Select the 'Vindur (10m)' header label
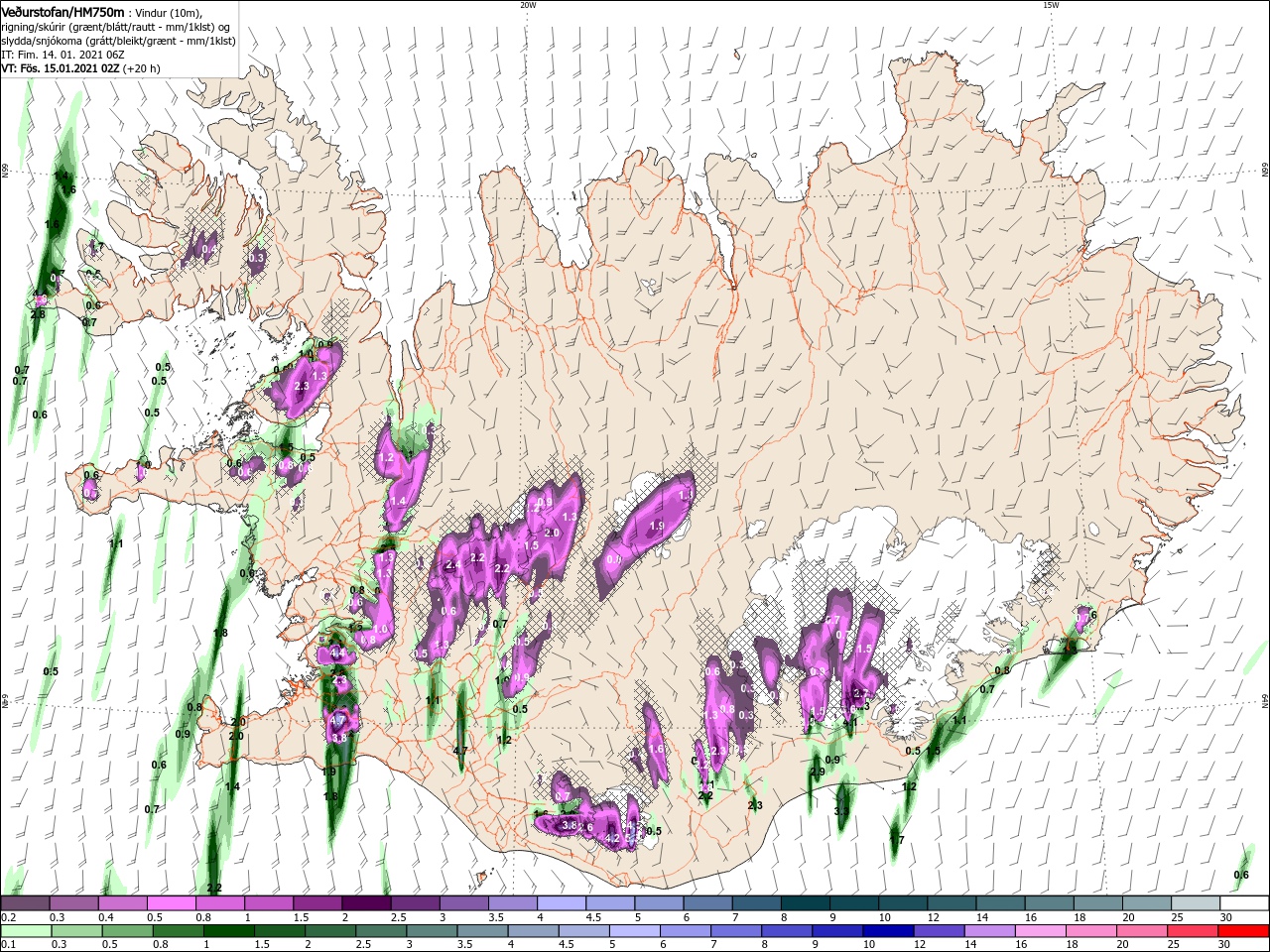Image resolution: width=1270 pixels, height=952 pixels. [x=168, y=12]
